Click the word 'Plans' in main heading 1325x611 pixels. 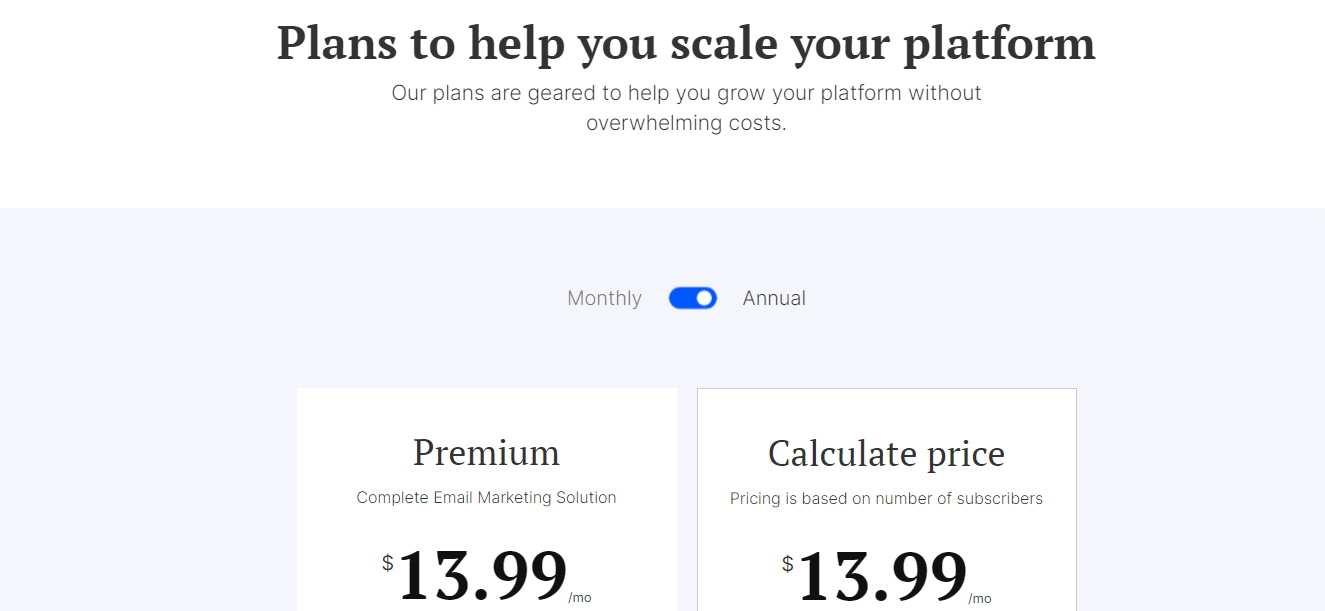point(336,43)
